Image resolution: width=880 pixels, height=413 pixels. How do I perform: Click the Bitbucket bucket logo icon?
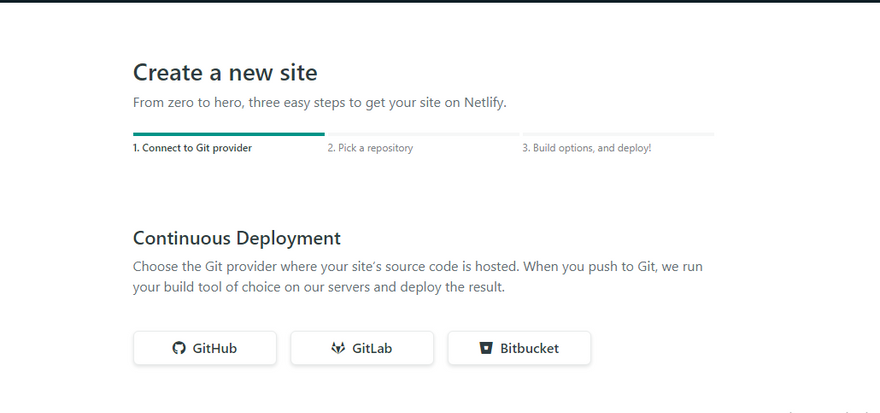tap(486, 348)
